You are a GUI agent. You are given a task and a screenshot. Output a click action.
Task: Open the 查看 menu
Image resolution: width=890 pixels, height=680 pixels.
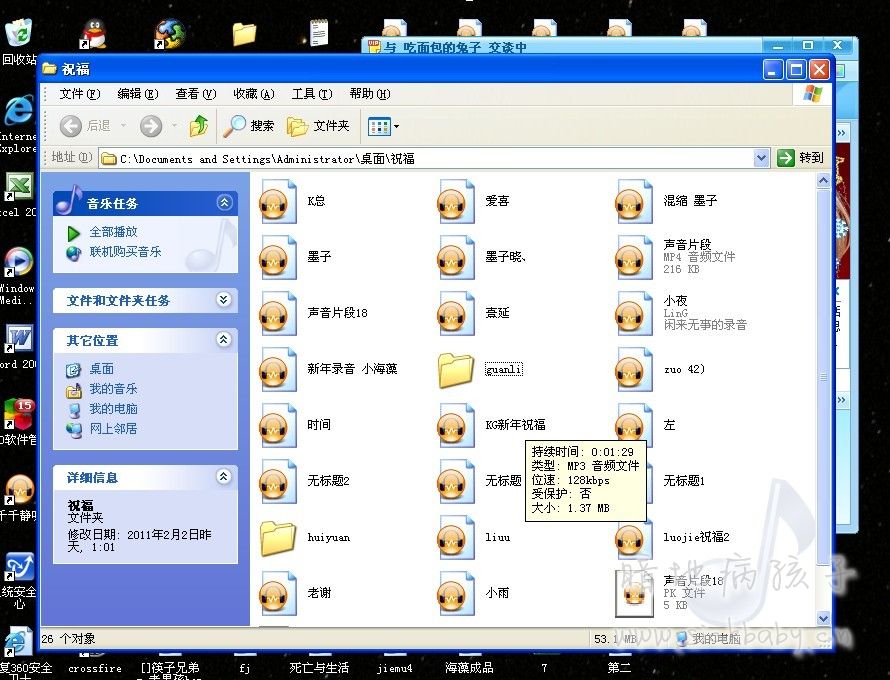(x=193, y=93)
